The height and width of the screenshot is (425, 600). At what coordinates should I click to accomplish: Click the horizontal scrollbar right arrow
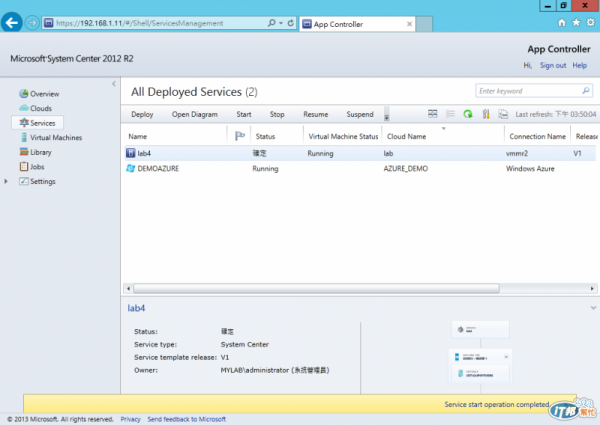click(x=592, y=288)
